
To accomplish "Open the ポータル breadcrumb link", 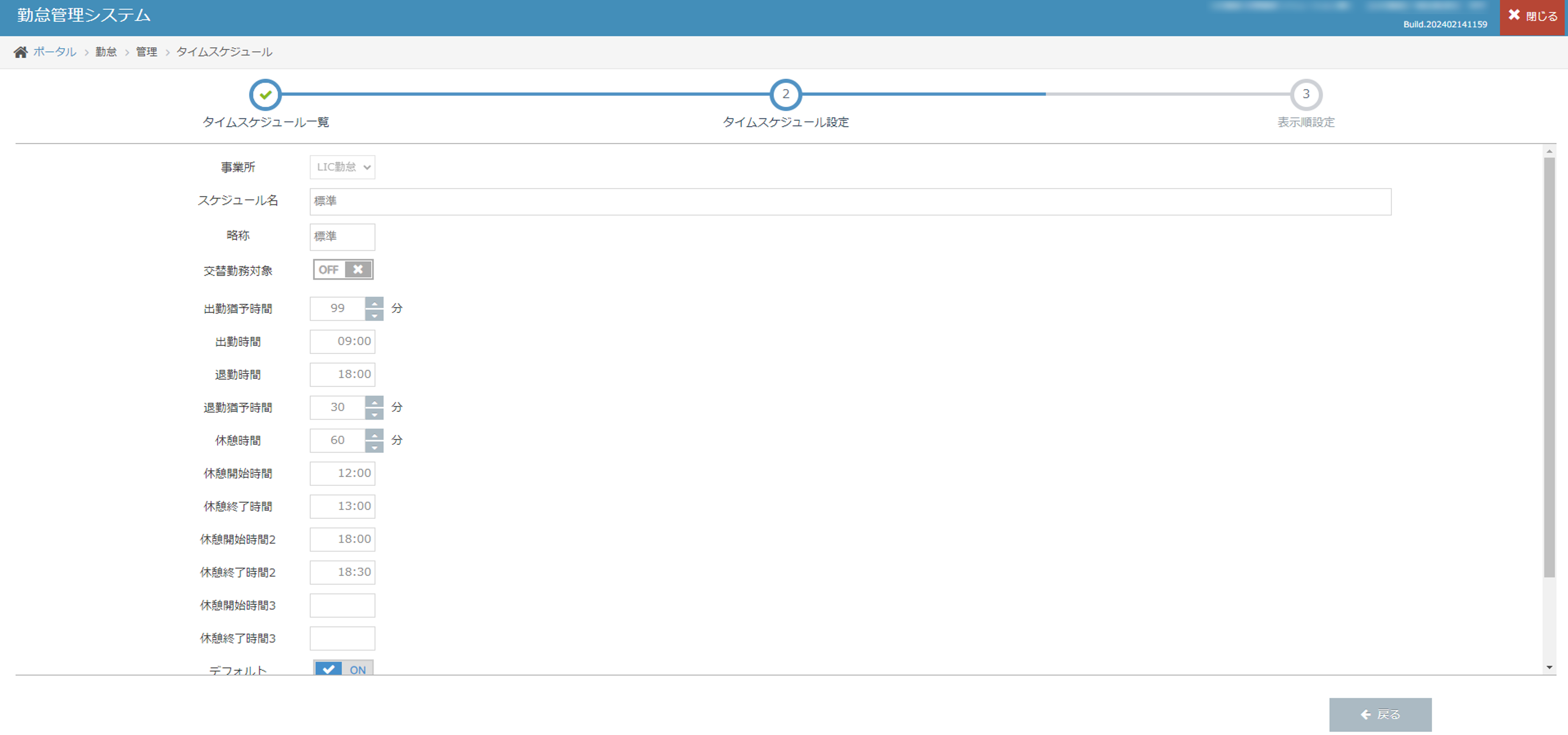I will pyautogui.click(x=55, y=52).
